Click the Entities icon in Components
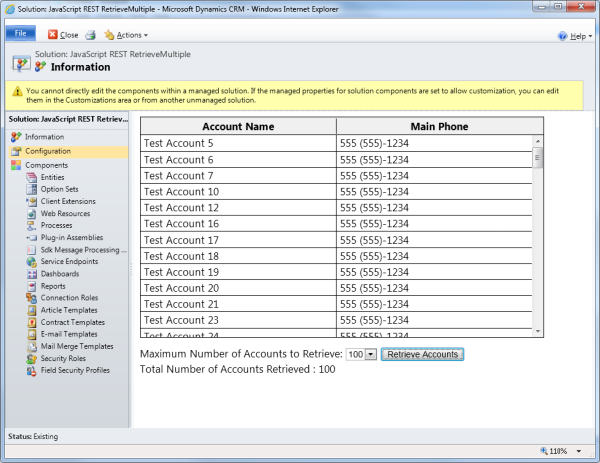Screen dimensions: 600x463 pos(31,177)
